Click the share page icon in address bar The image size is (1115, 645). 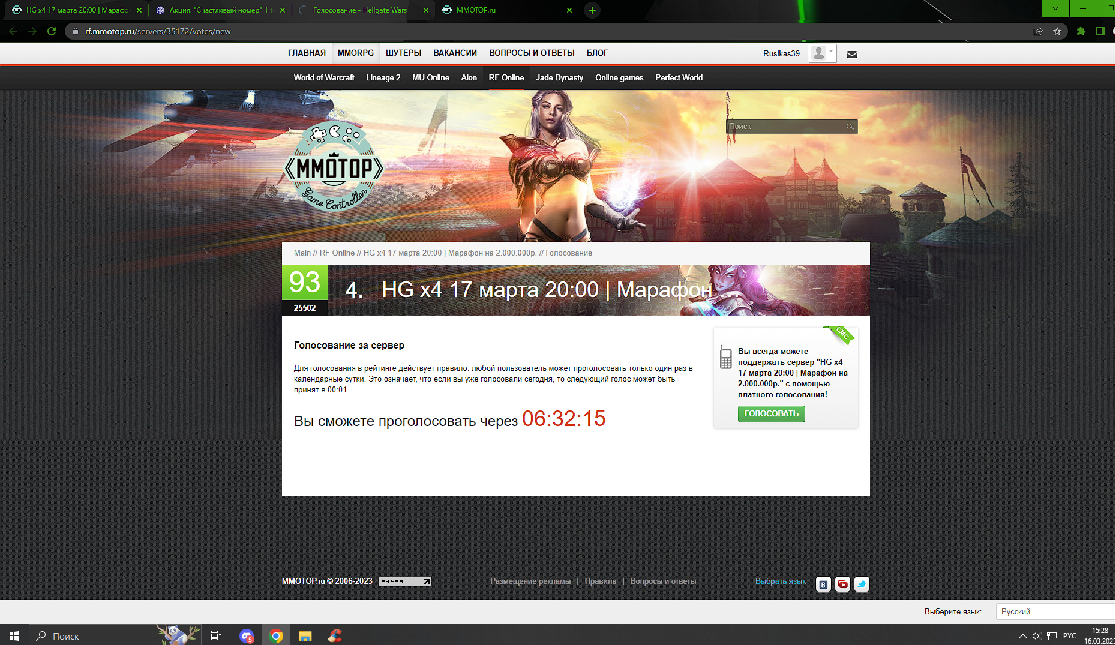point(1039,31)
